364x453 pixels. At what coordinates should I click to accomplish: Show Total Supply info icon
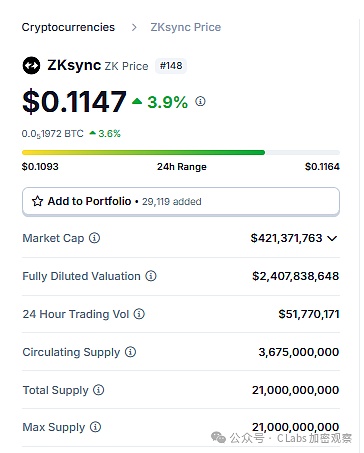[98, 390]
